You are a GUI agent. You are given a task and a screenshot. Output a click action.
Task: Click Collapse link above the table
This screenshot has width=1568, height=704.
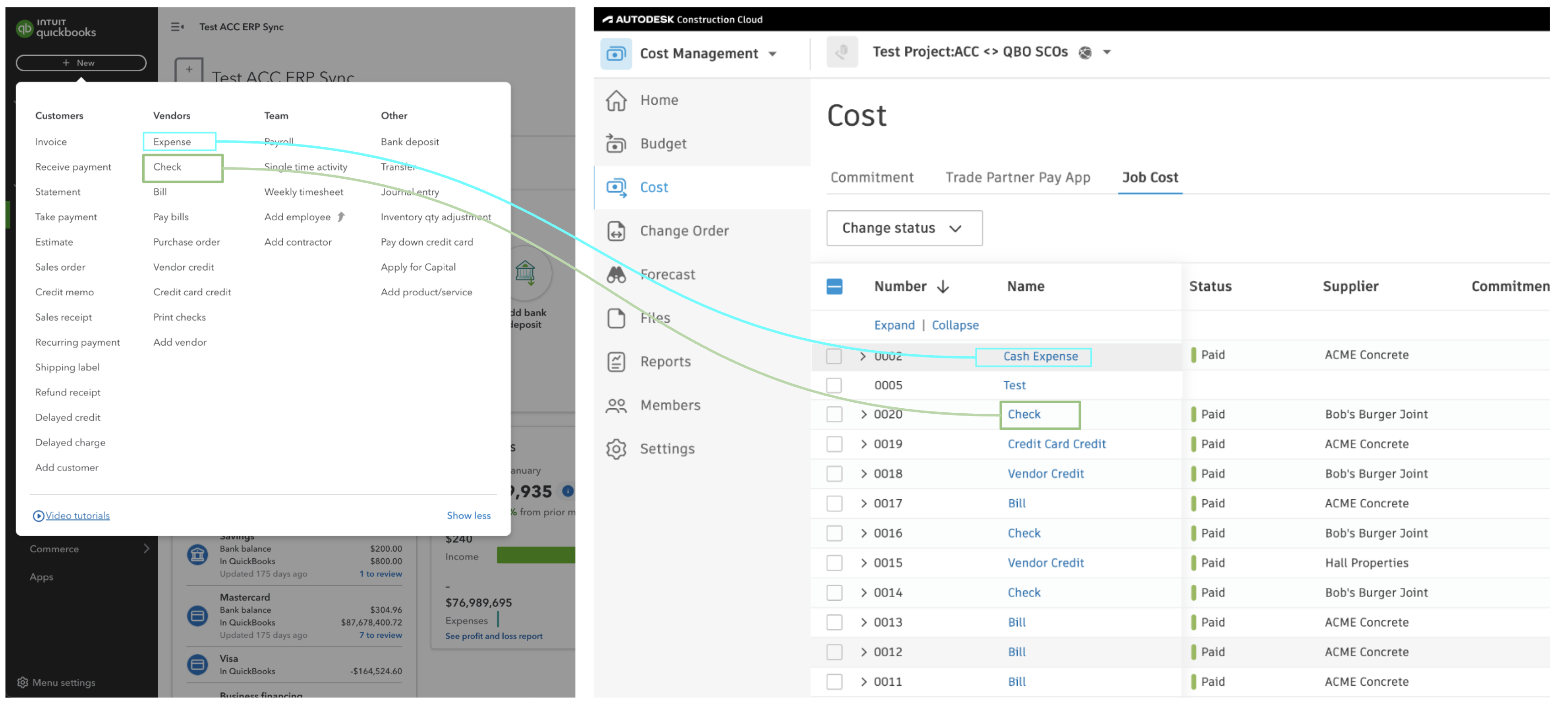955,325
